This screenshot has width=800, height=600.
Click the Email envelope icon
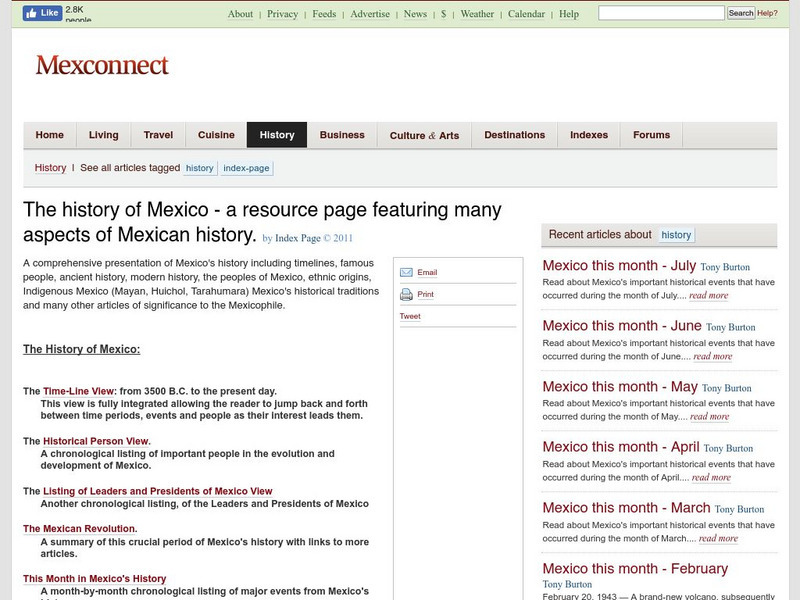point(406,273)
